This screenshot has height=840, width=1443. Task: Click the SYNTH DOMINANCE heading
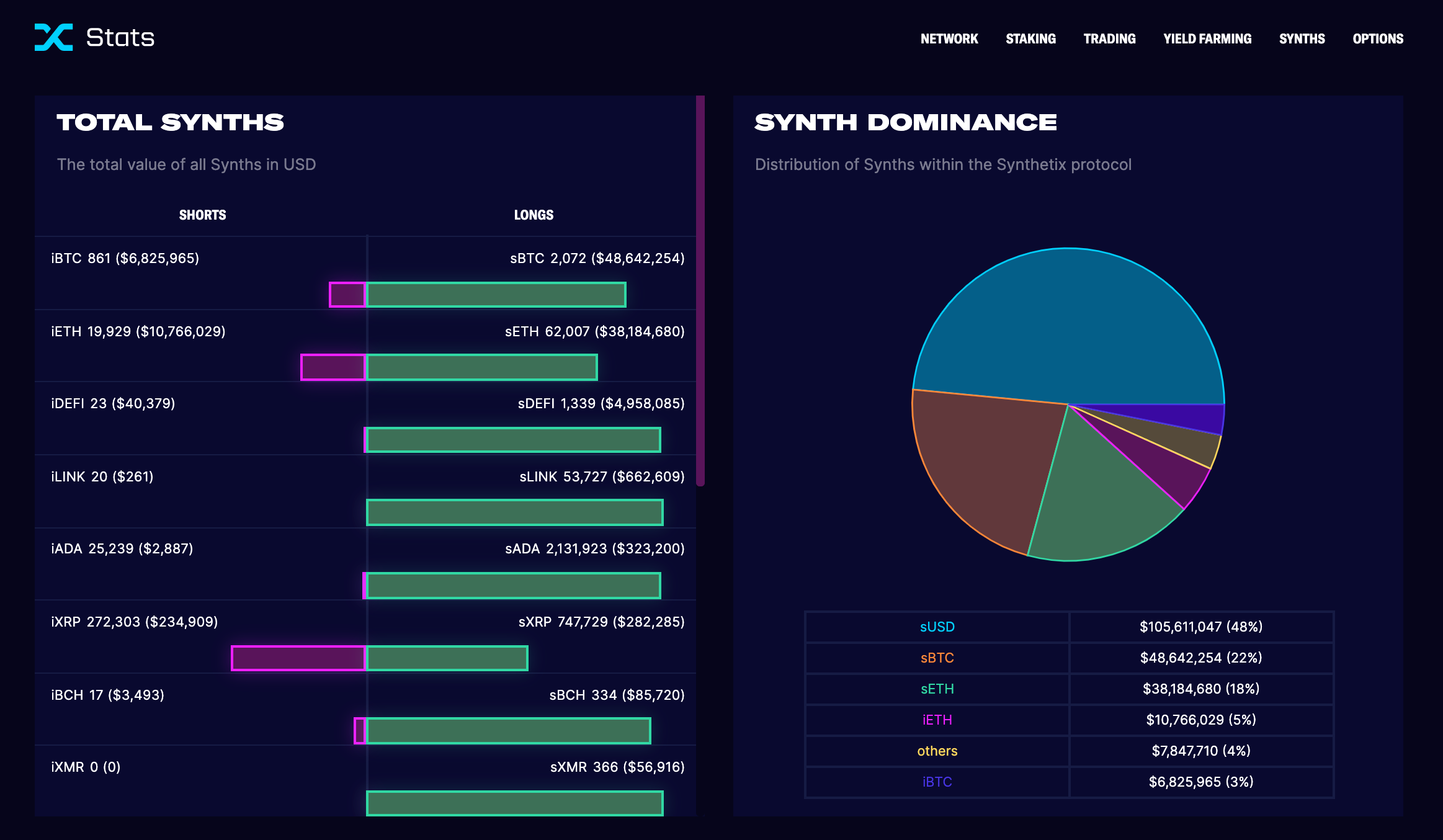906,122
